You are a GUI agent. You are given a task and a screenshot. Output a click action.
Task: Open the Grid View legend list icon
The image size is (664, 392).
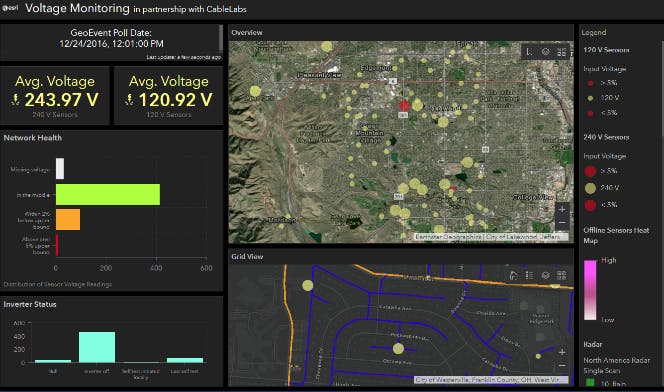click(x=529, y=276)
